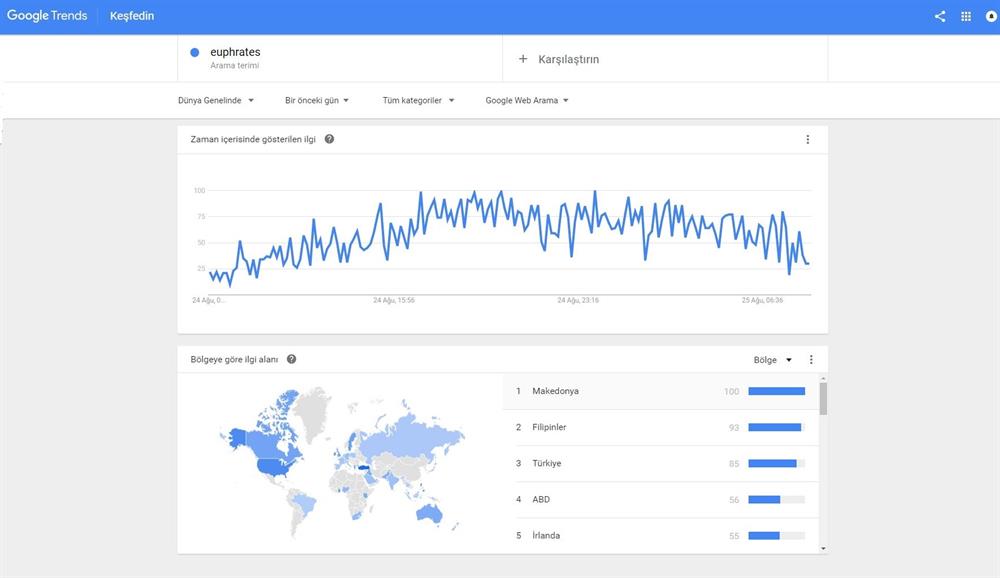Expand the Dünya Genelinde location dropdown

(216, 100)
